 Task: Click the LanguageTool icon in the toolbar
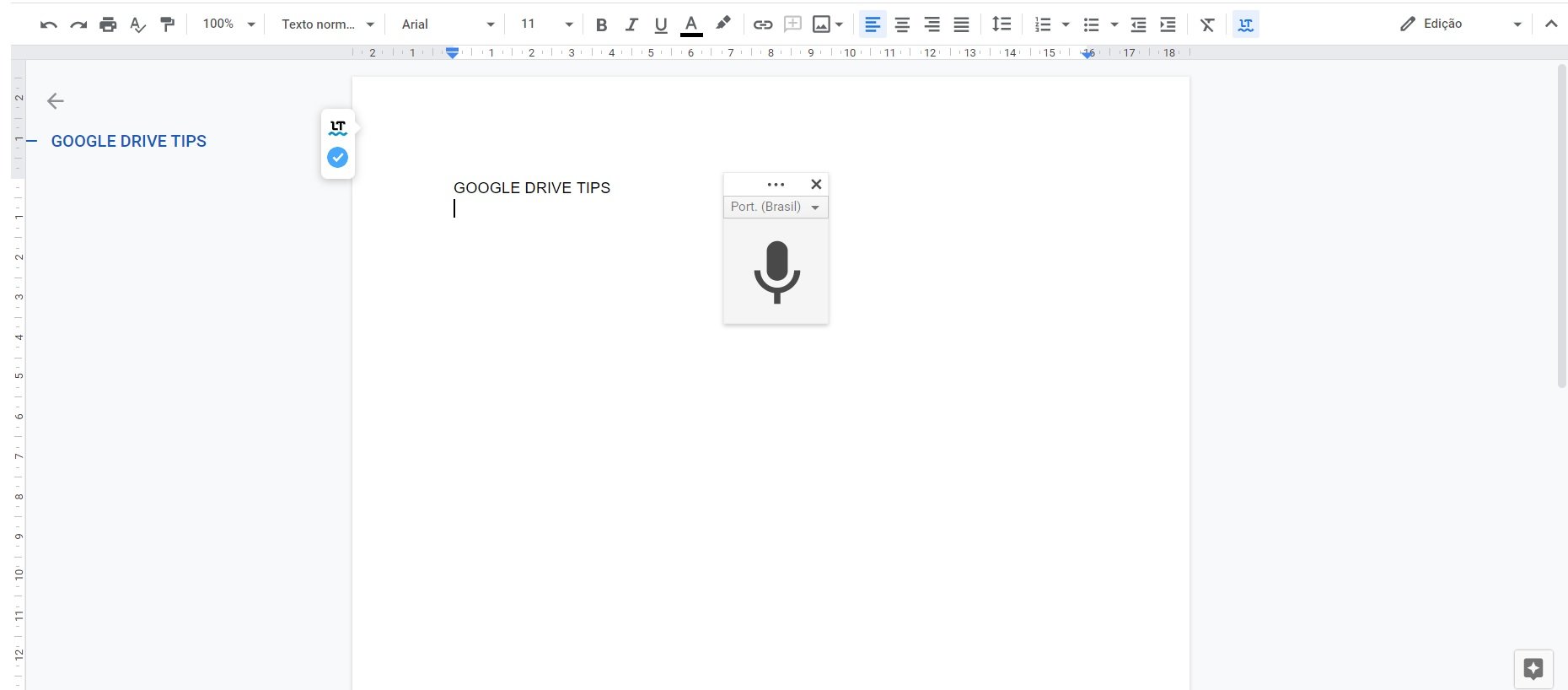pos(1246,24)
